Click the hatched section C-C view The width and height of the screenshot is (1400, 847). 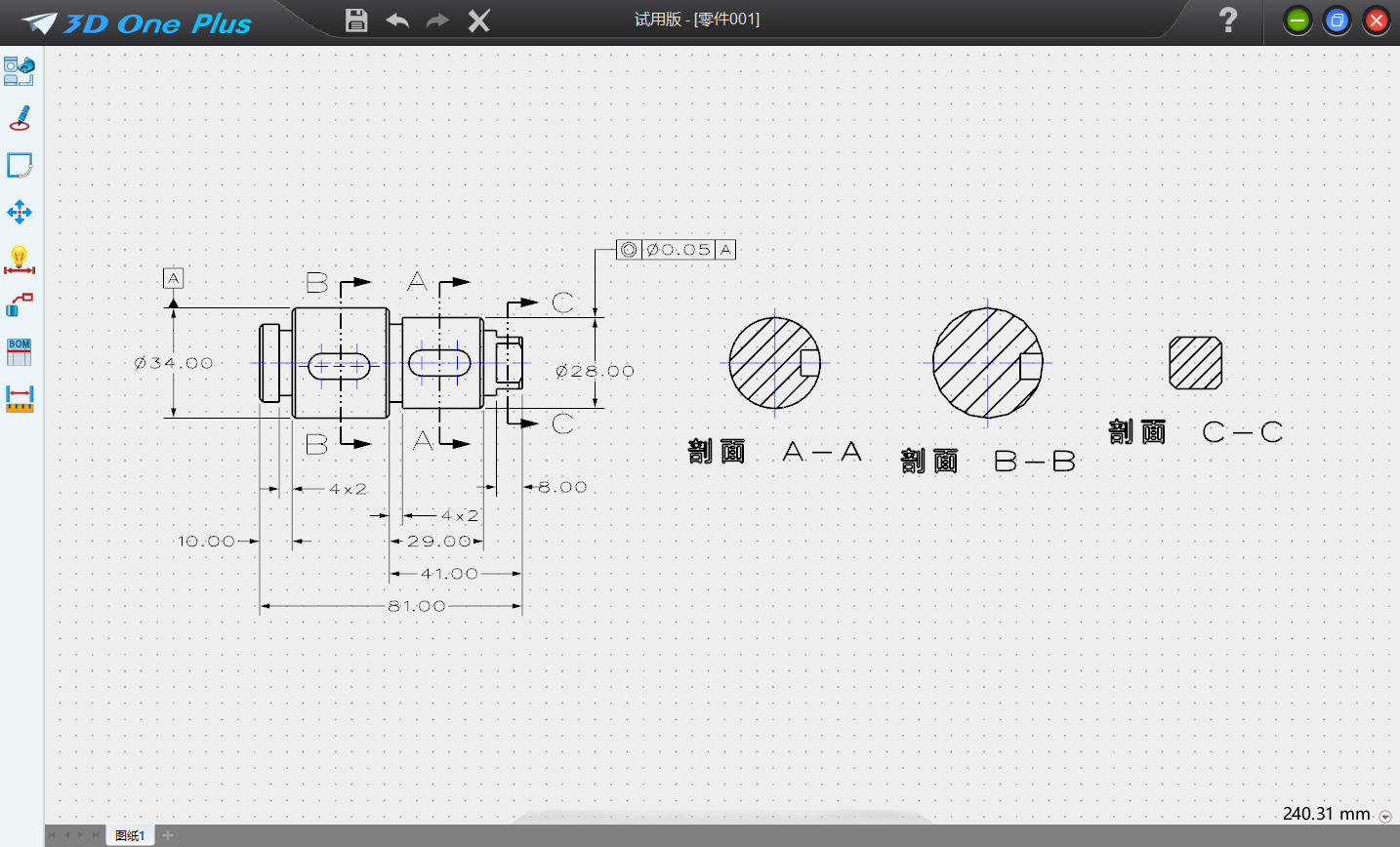[1196, 363]
